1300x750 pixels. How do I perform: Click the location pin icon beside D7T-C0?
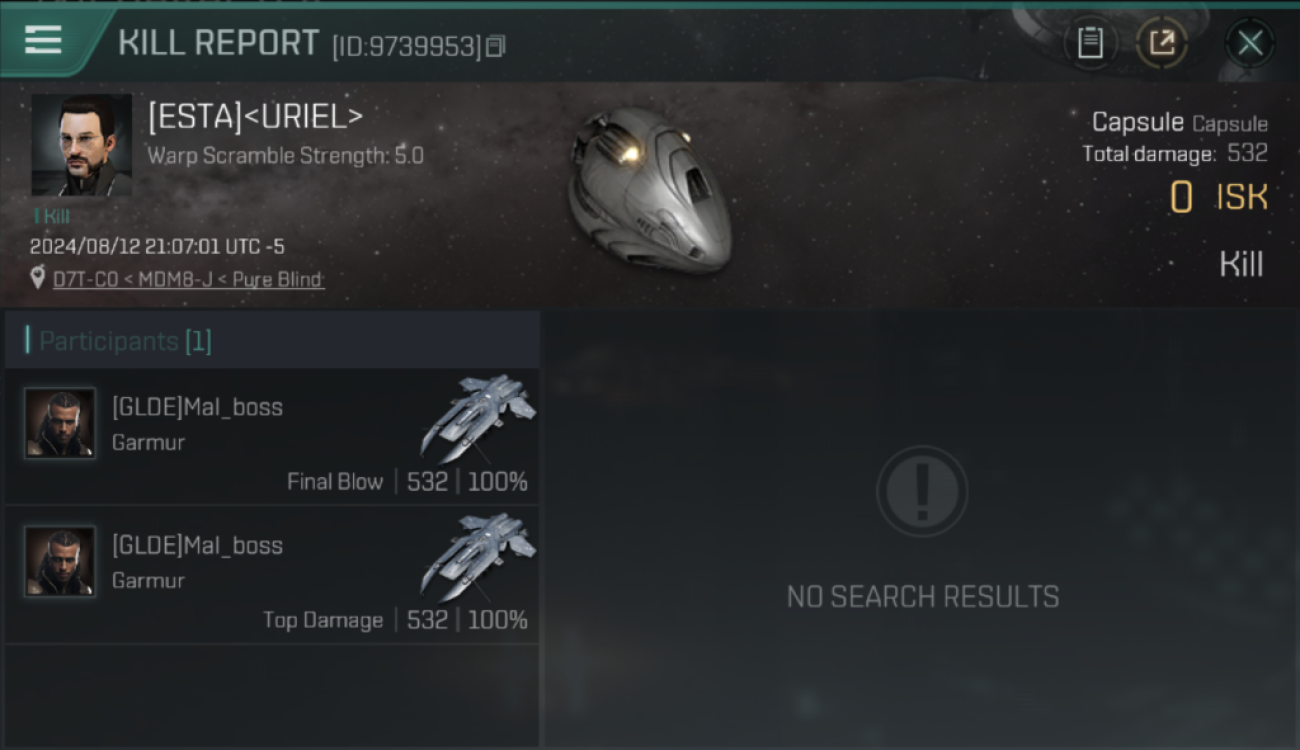point(38,279)
